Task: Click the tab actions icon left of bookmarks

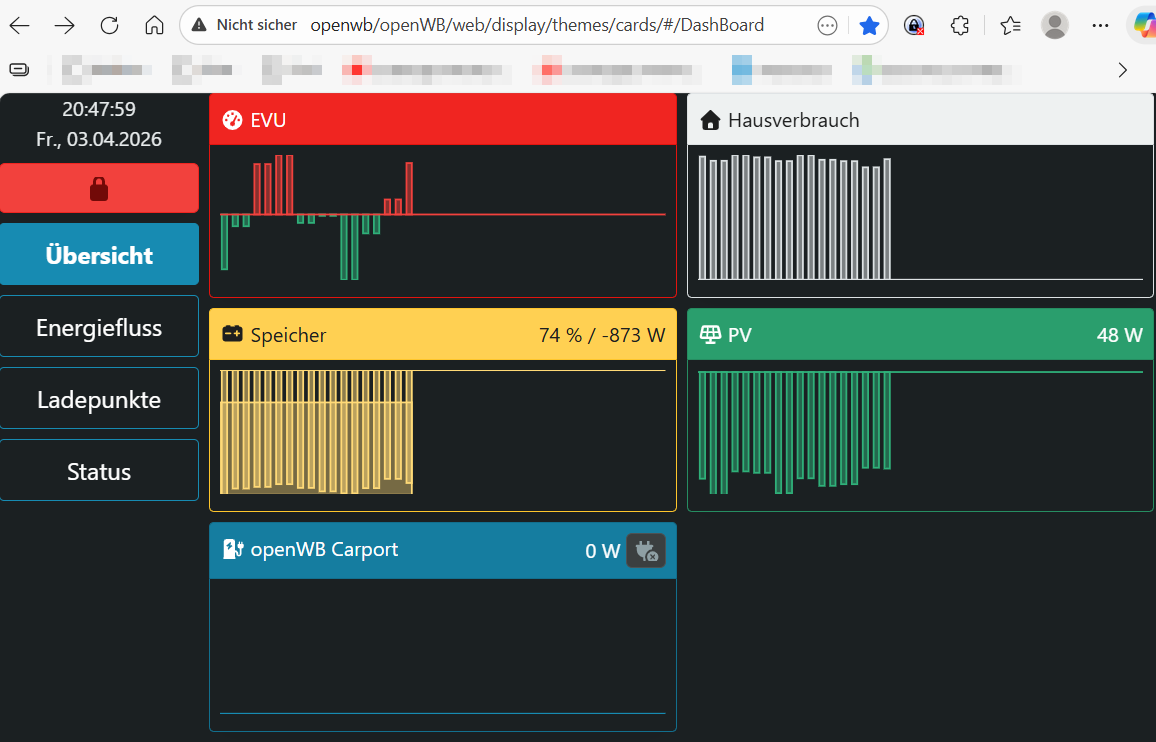Action: click(x=19, y=69)
